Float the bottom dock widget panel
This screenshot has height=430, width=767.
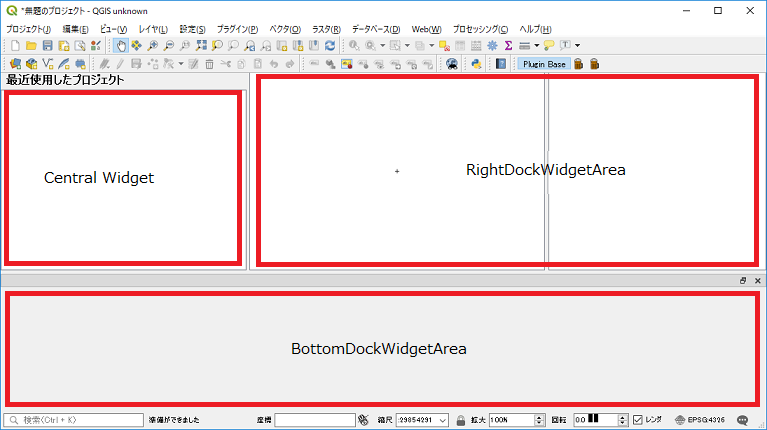[x=743, y=281]
